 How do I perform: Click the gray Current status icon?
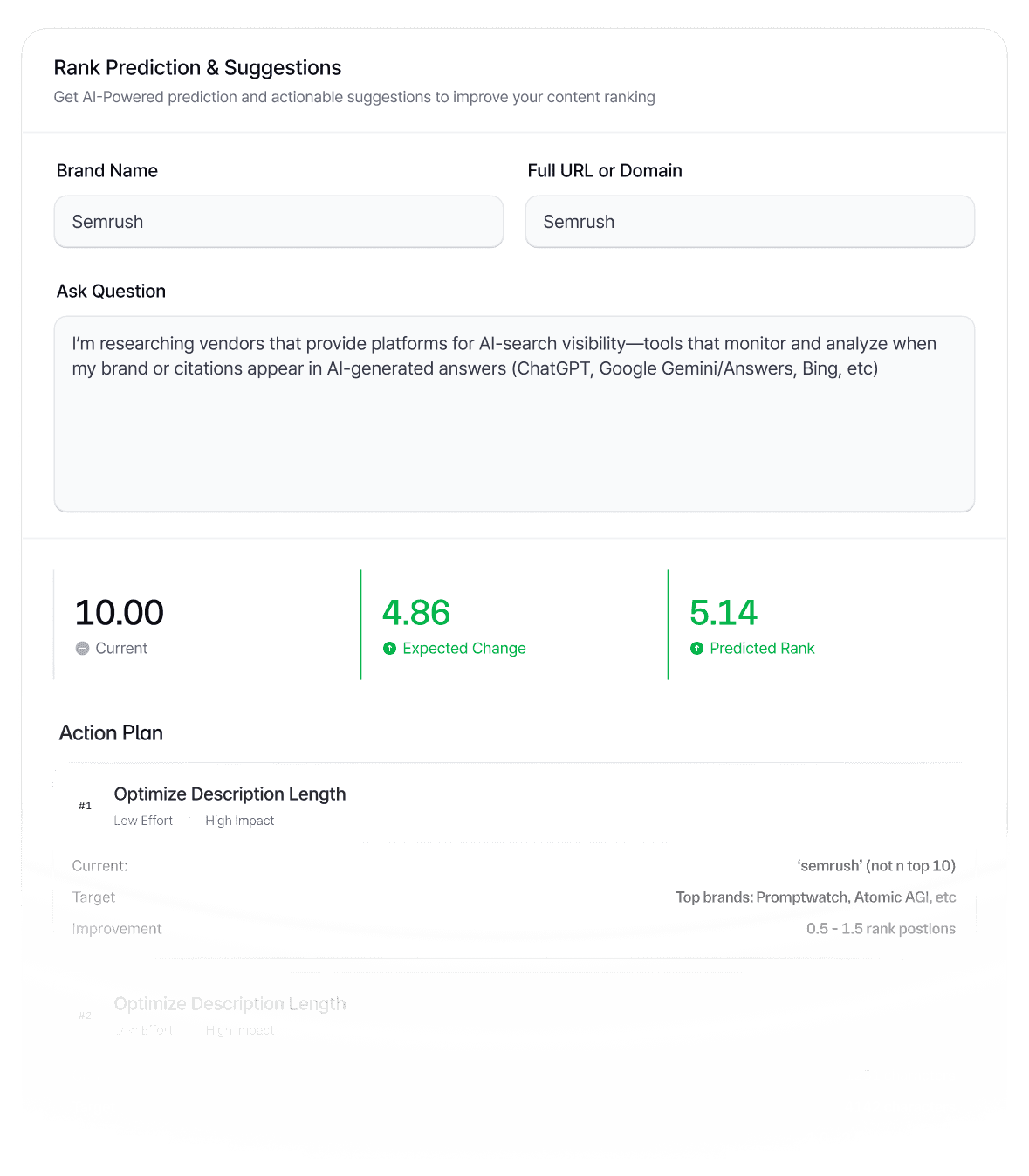point(82,649)
